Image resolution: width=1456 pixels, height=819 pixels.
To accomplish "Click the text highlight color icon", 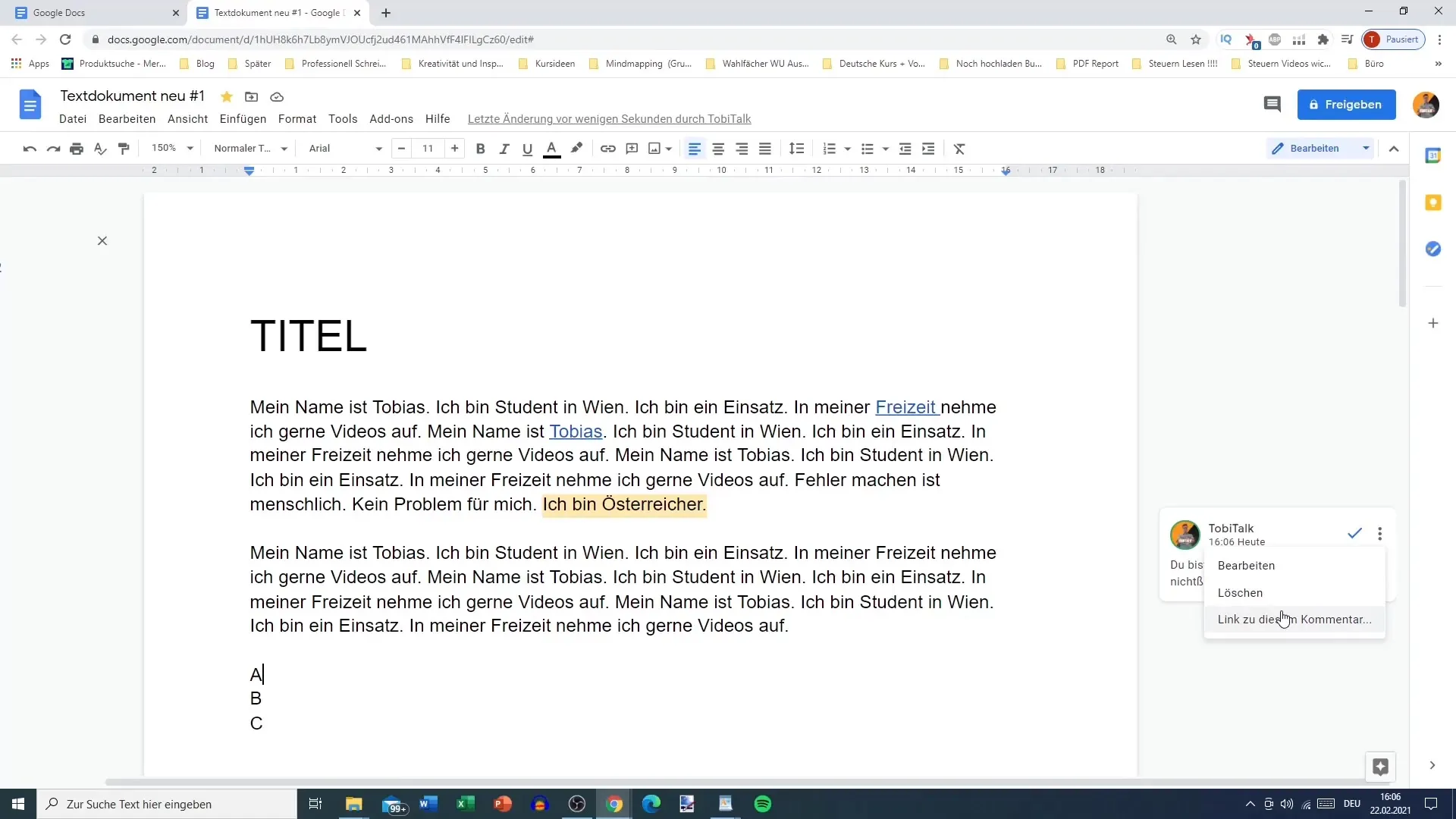I will click(x=576, y=148).
